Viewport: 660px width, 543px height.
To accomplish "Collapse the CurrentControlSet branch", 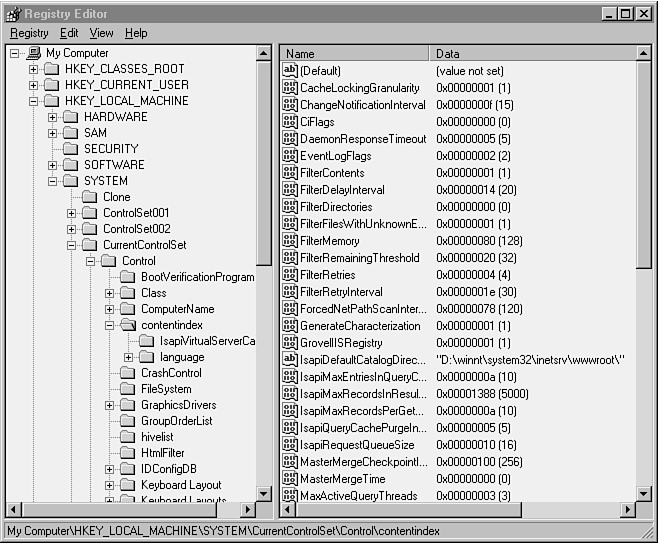I will 72,245.
